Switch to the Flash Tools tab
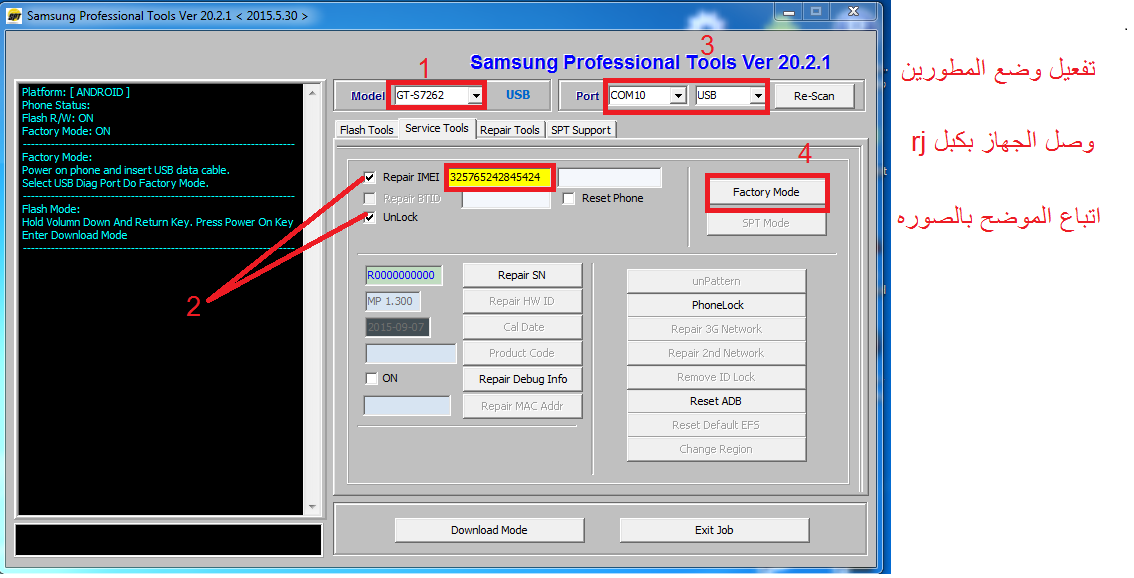The width and height of the screenshot is (1134, 578). (367, 129)
